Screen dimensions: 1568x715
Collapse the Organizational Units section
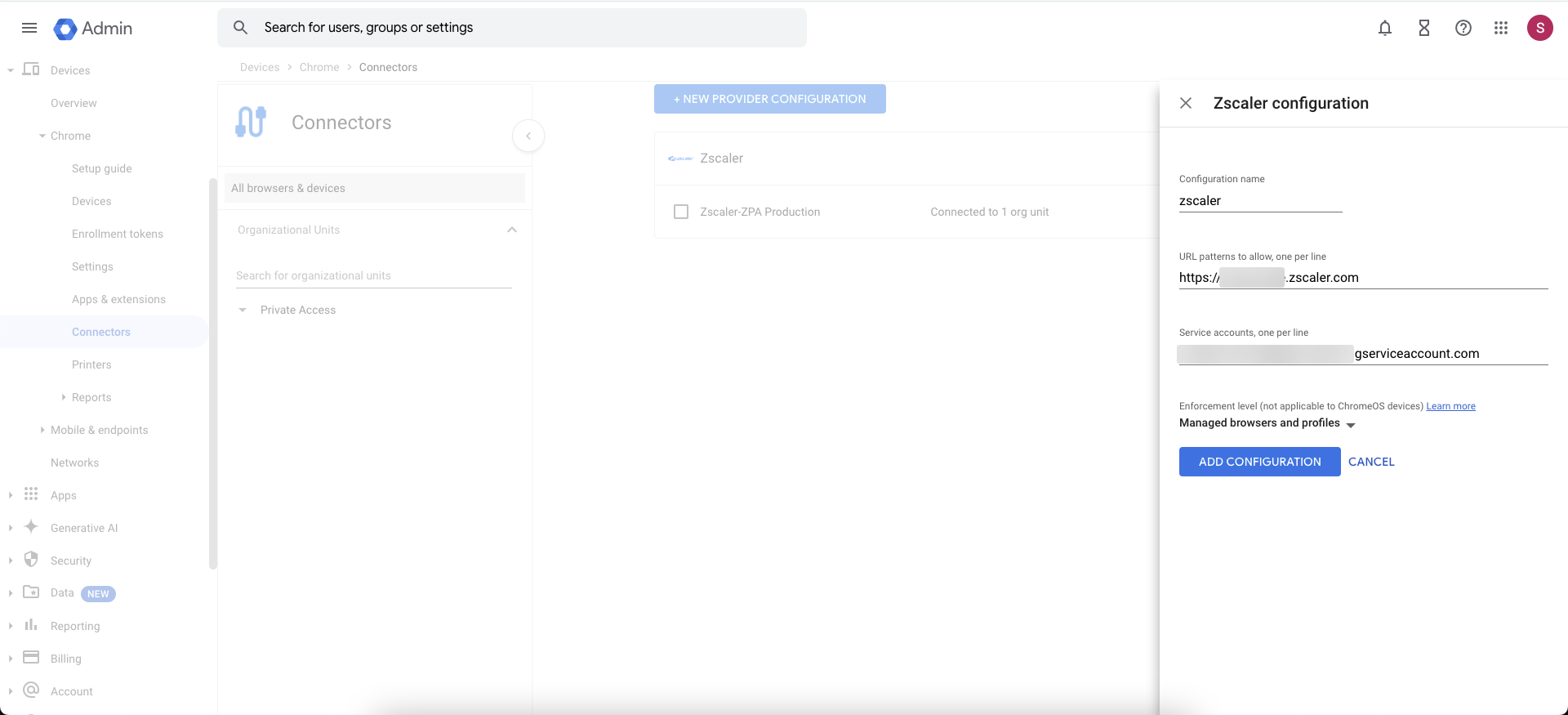(x=512, y=230)
